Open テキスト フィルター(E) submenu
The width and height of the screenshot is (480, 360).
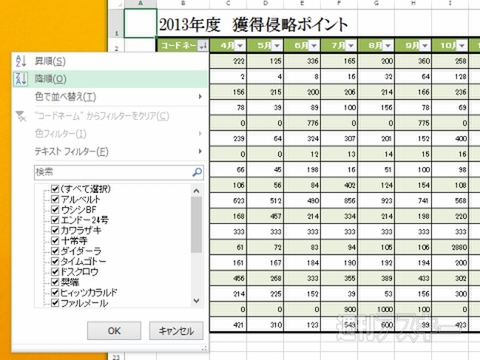pyautogui.click(x=110, y=152)
